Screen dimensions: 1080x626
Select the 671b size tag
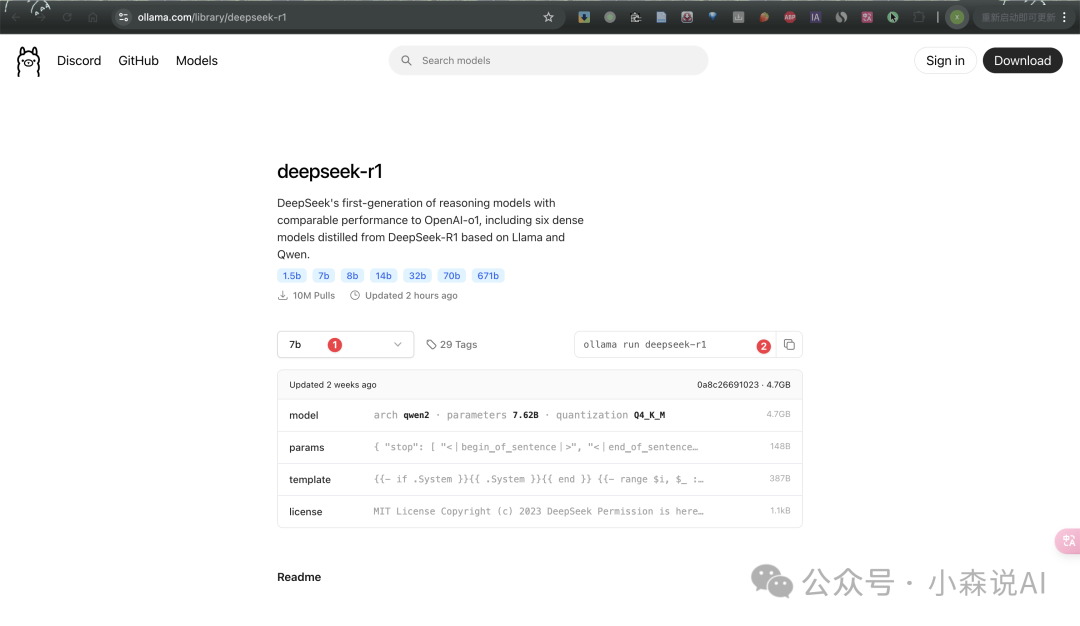pyautogui.click(x=488, y=275)
